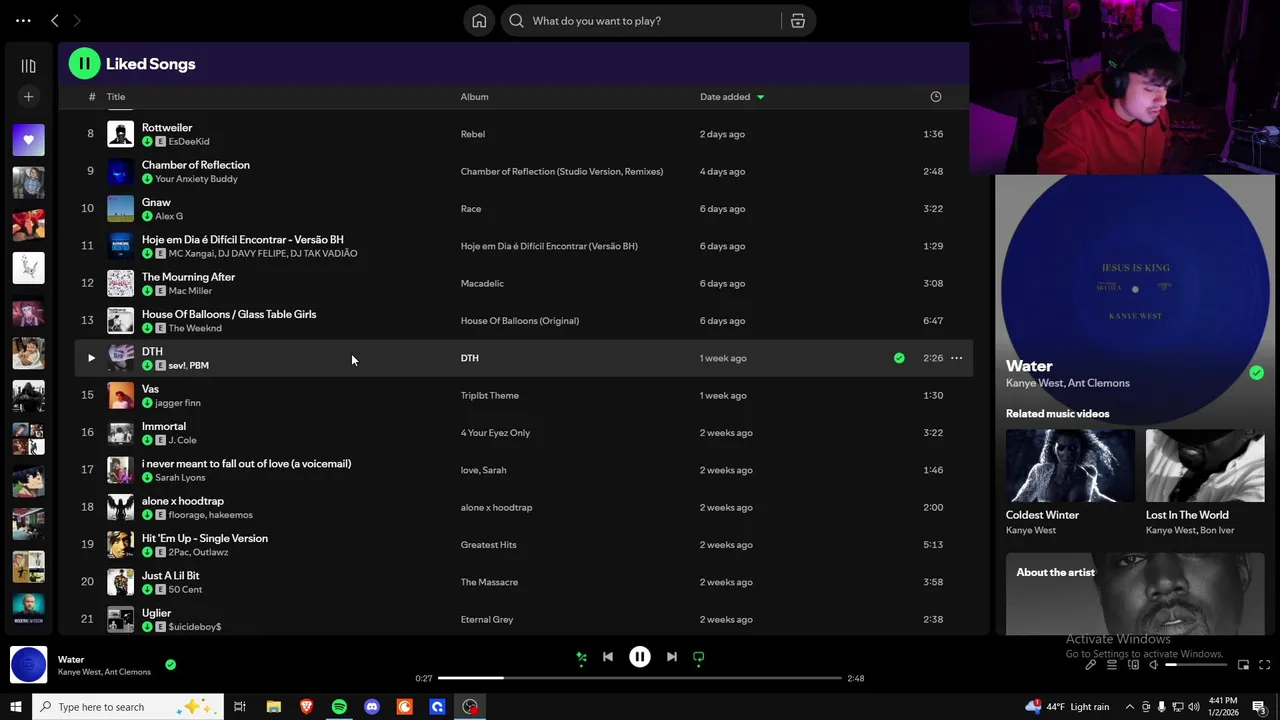Select the track Chamber of Reflection
This screenshot has width=1280, height=720.
point(523,171)
